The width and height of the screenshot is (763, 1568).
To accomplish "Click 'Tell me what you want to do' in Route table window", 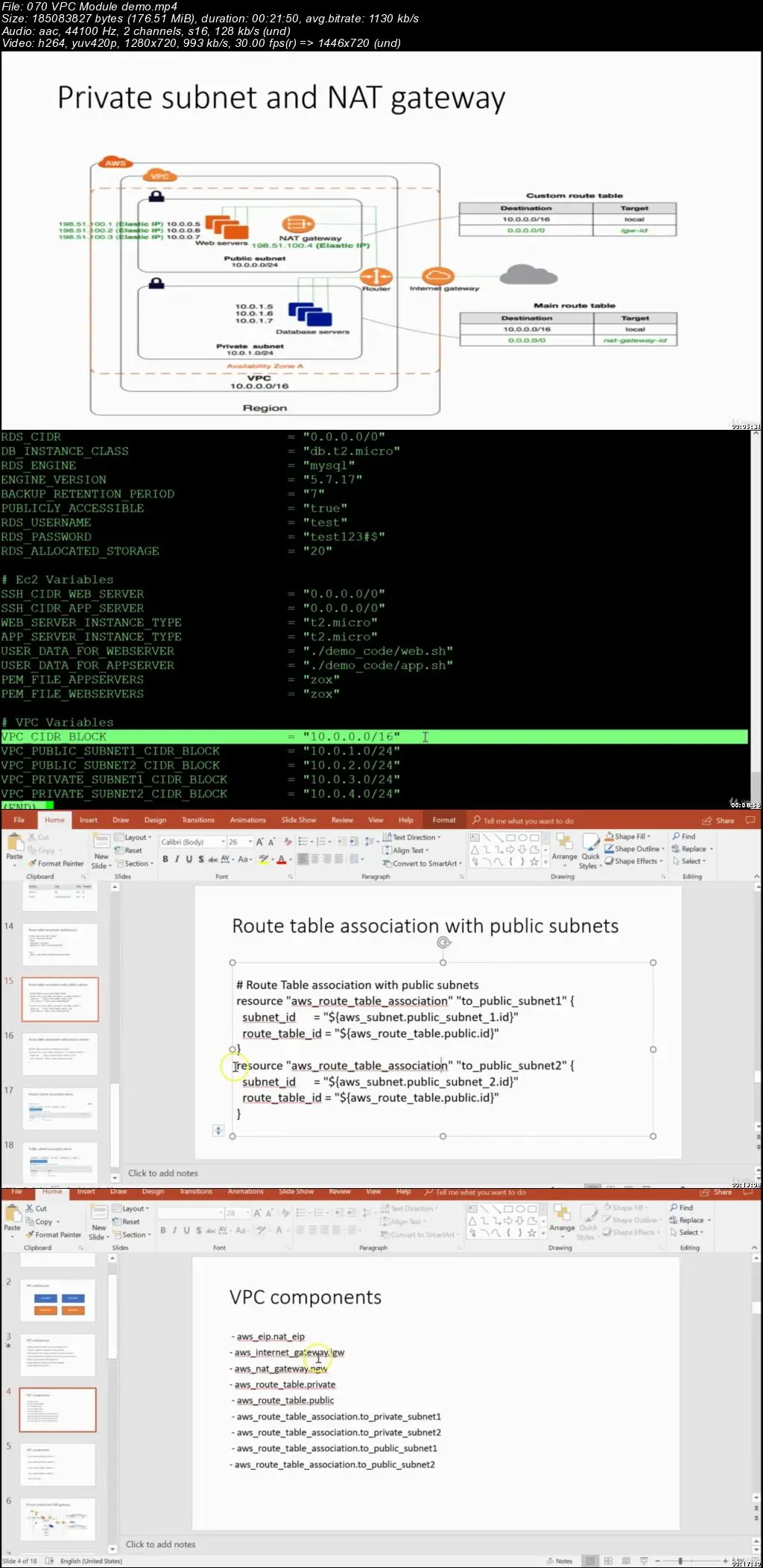I will click(523, 821).
